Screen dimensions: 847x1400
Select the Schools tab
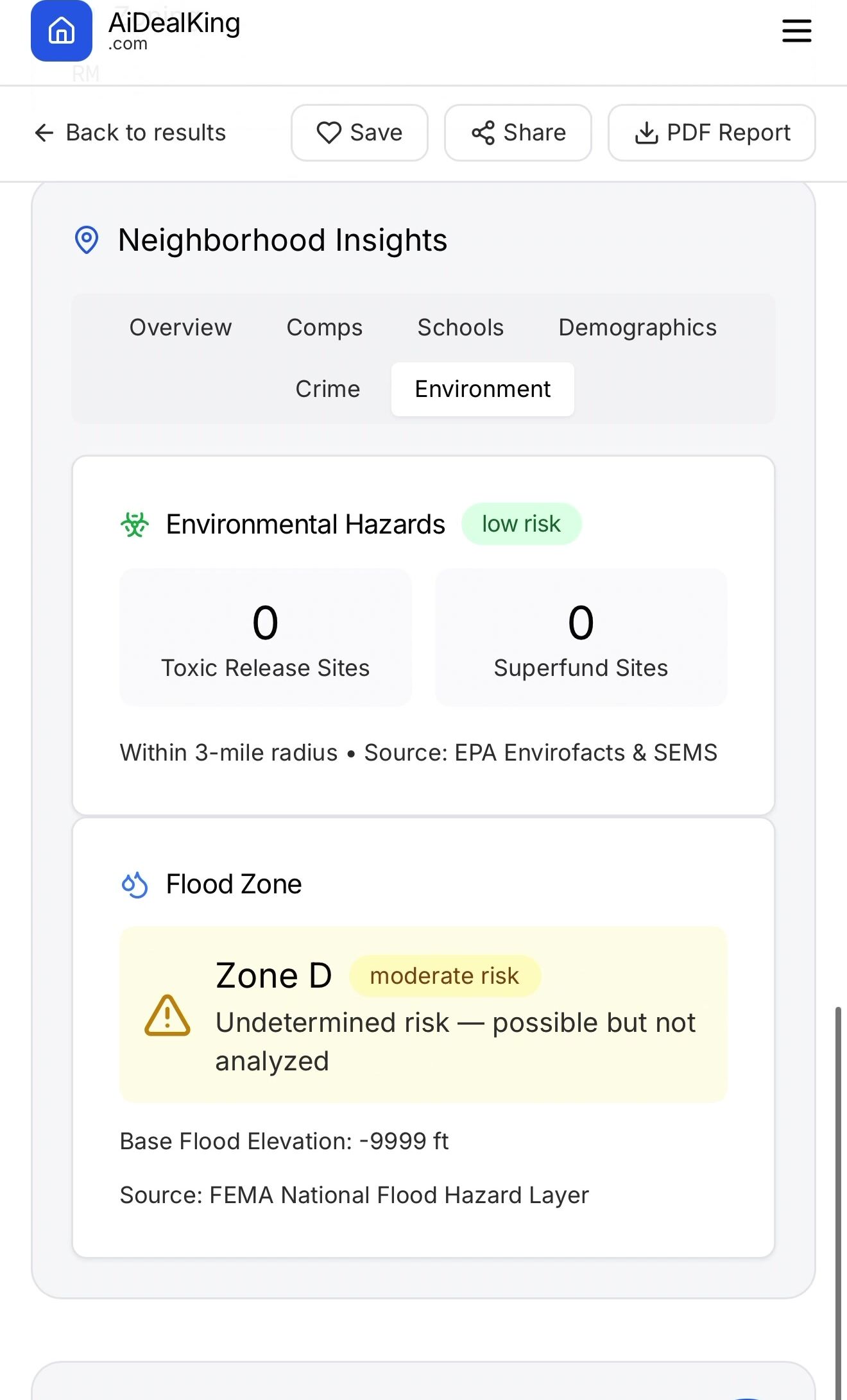(x=461, y=328)
